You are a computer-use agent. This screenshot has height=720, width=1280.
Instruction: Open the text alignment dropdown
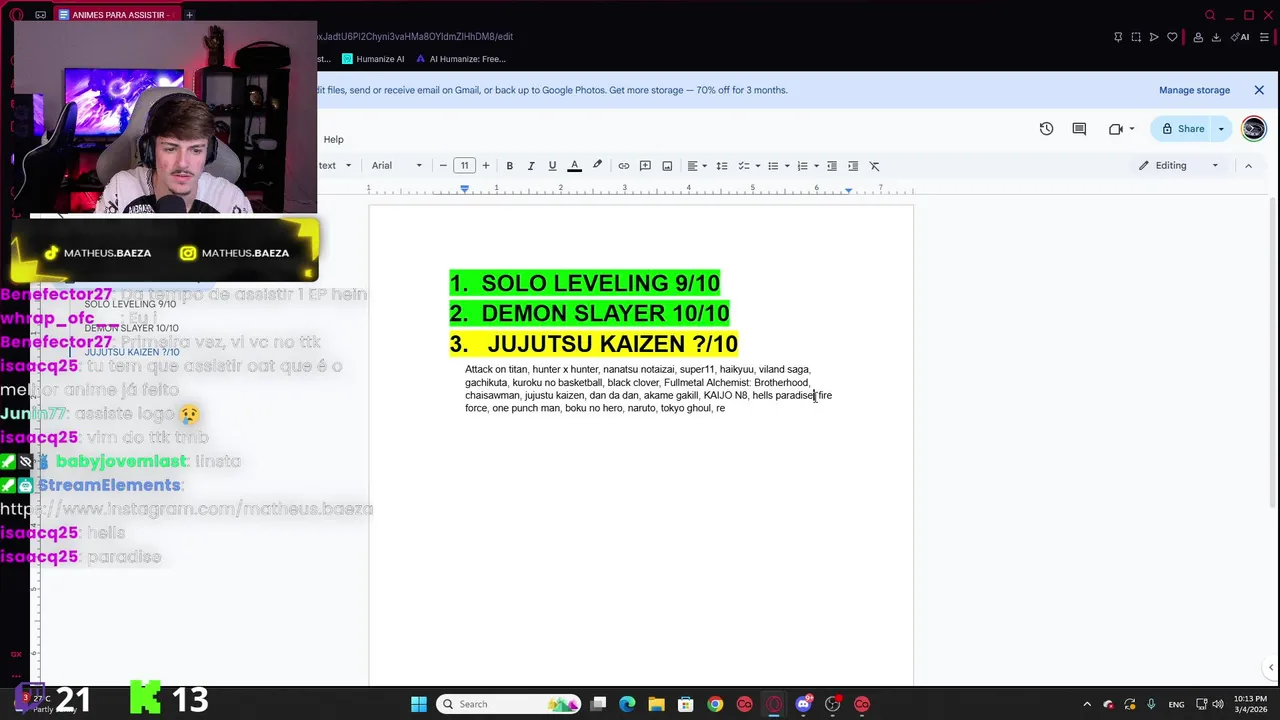[x=697, y=166]
